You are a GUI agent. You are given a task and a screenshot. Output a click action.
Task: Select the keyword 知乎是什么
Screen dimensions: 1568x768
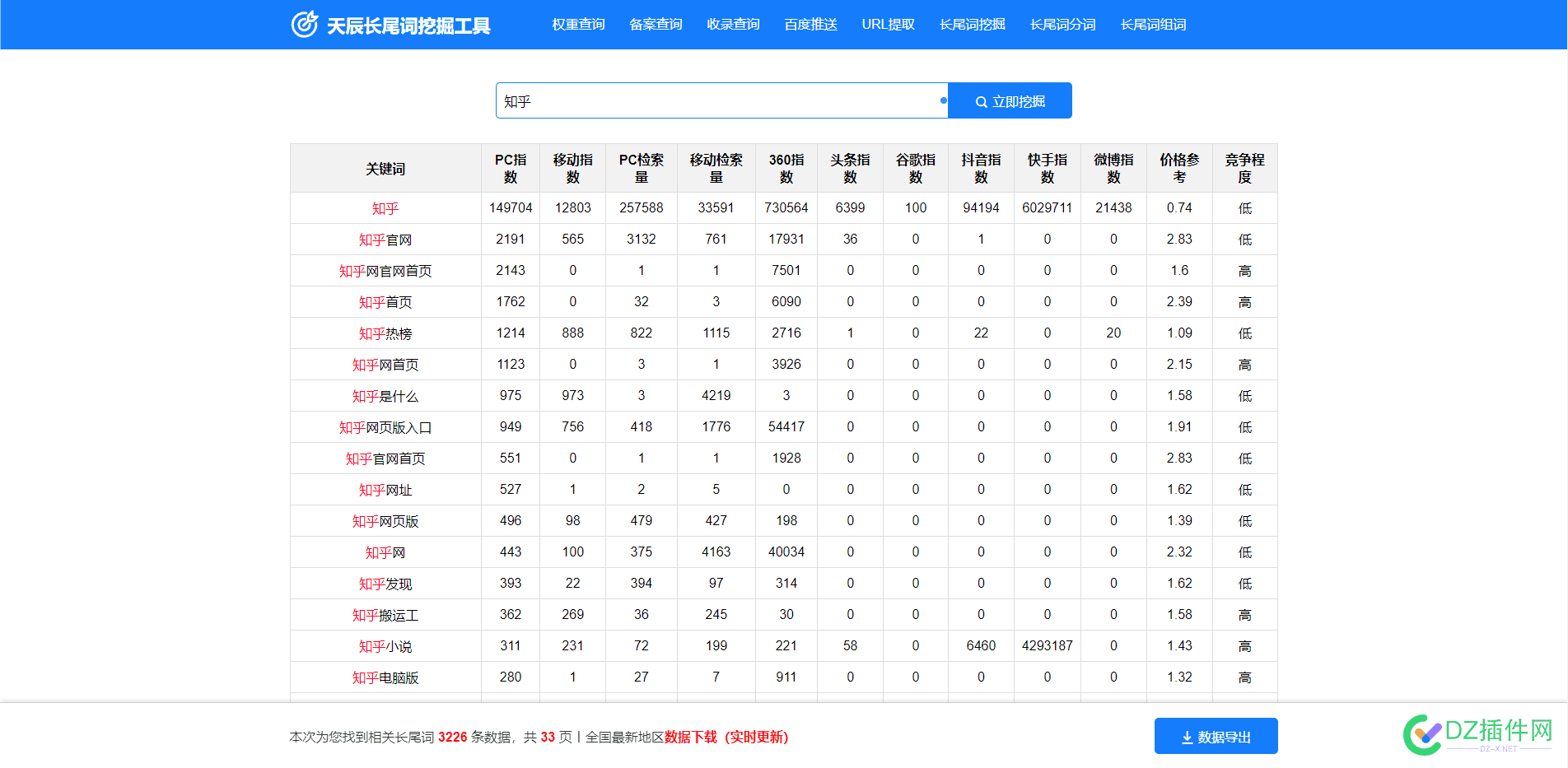coord(385,396)
